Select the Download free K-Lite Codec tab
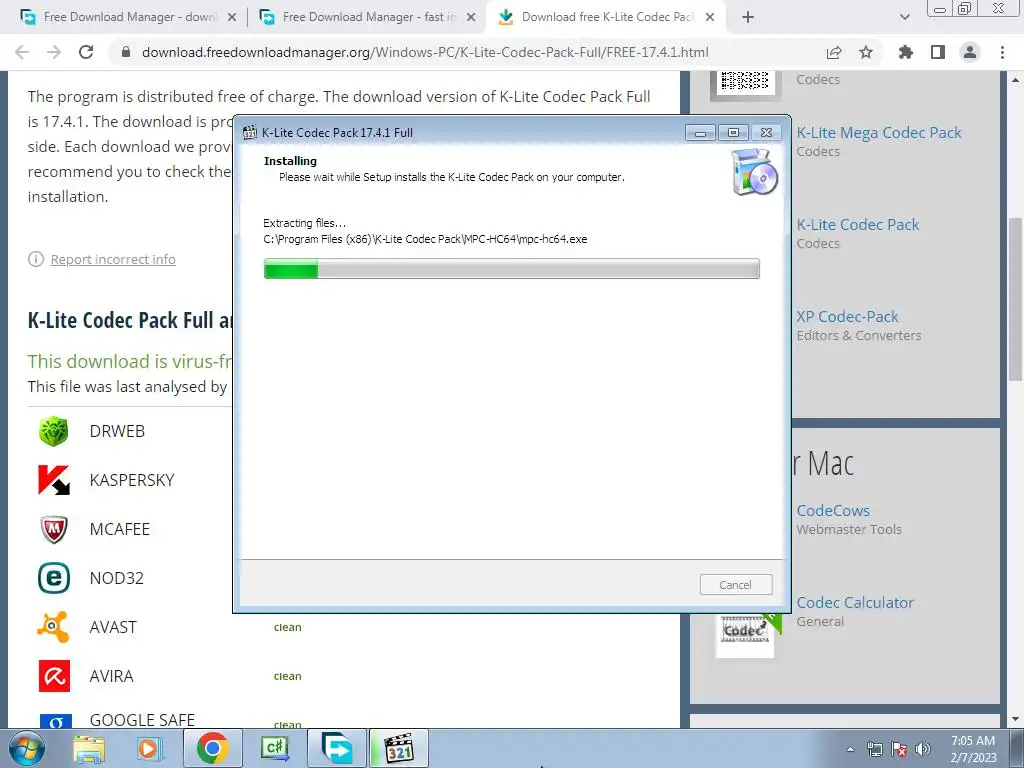This screenshot has width=1024, height=768. tap(607, 18)
